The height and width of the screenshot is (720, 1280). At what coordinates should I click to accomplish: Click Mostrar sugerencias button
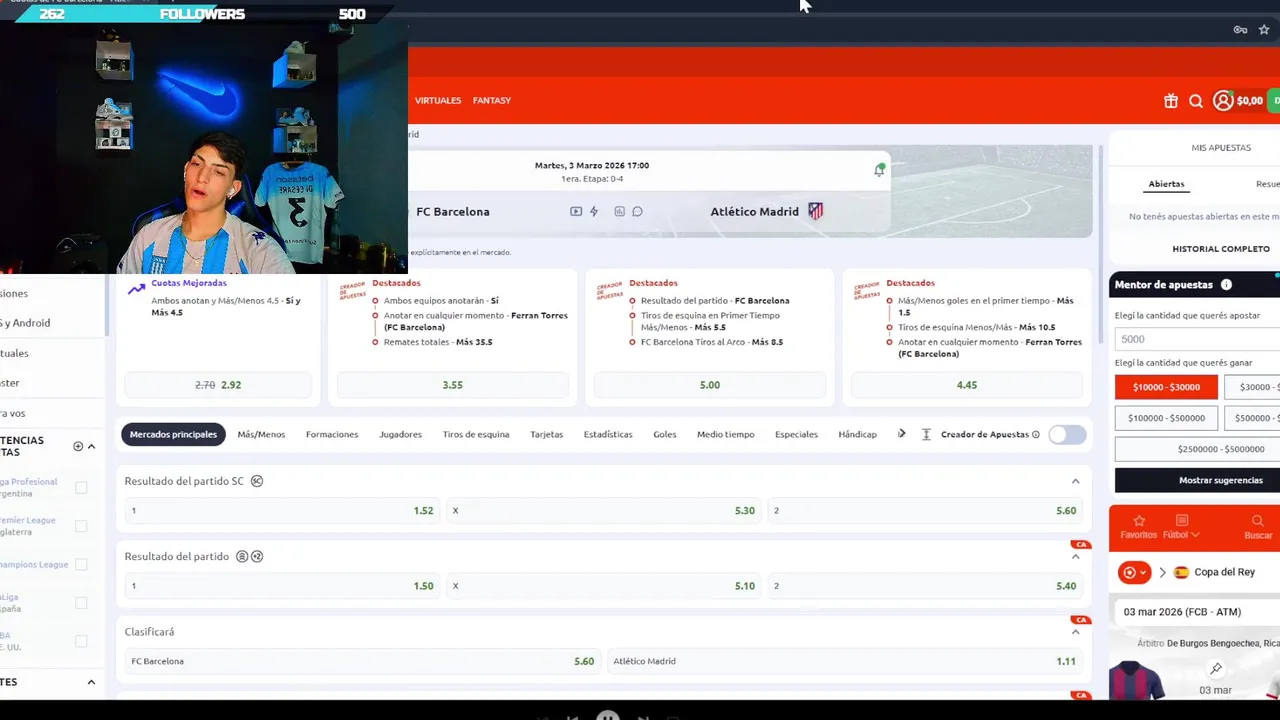[x=1198, y=480]
